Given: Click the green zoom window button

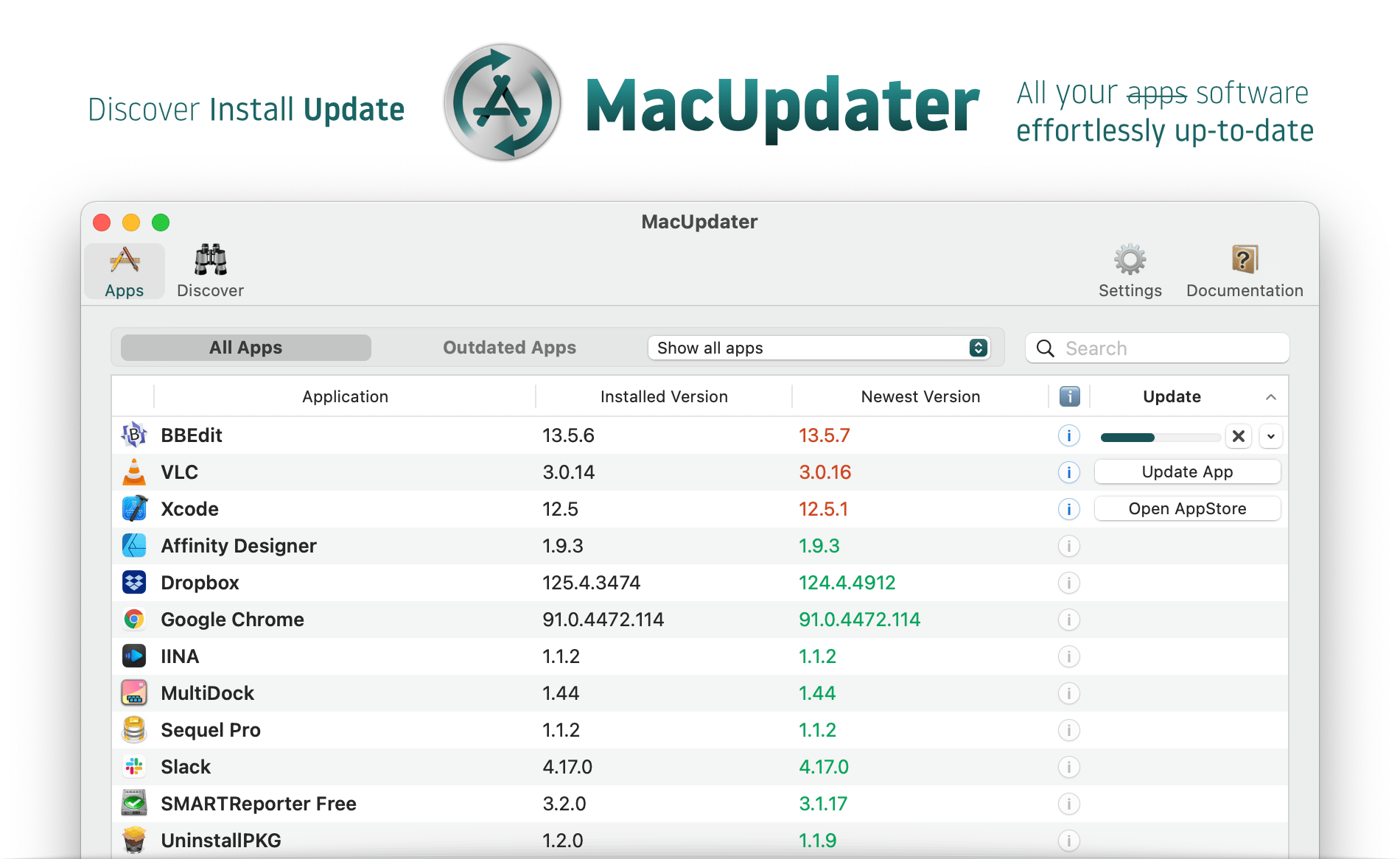Looking at the screenshot, I should click(x=161, y=222).
